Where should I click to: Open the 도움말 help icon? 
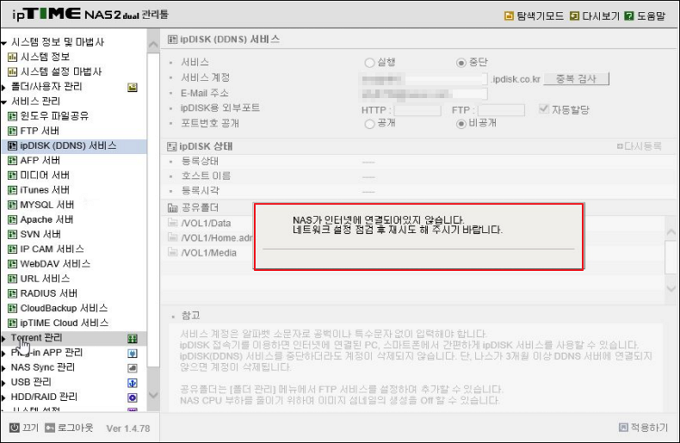click(x=629, y=16)
